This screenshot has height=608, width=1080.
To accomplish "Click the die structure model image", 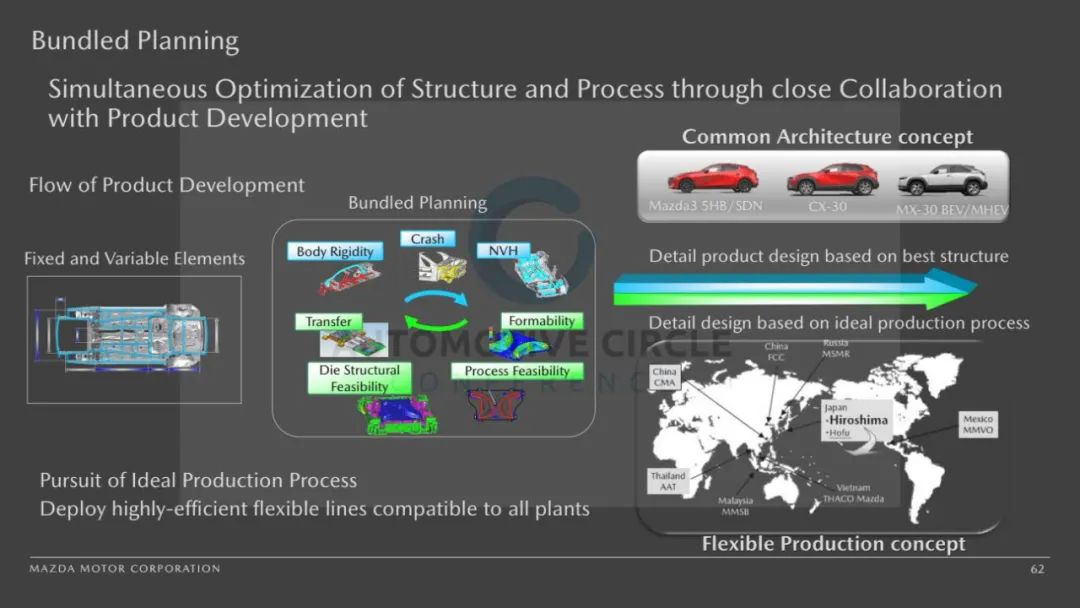I will tap(398, 415).
